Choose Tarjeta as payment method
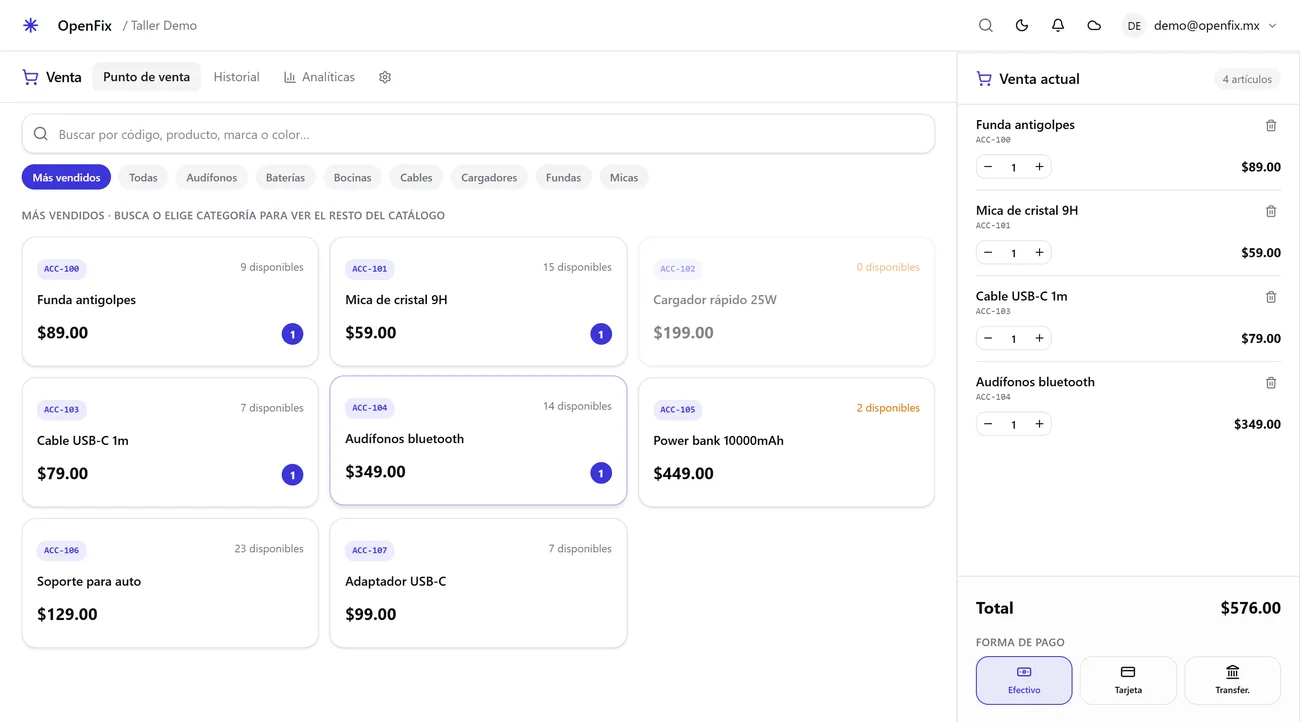This screenshot has width=1300, height=722. tap(1128, 680)
